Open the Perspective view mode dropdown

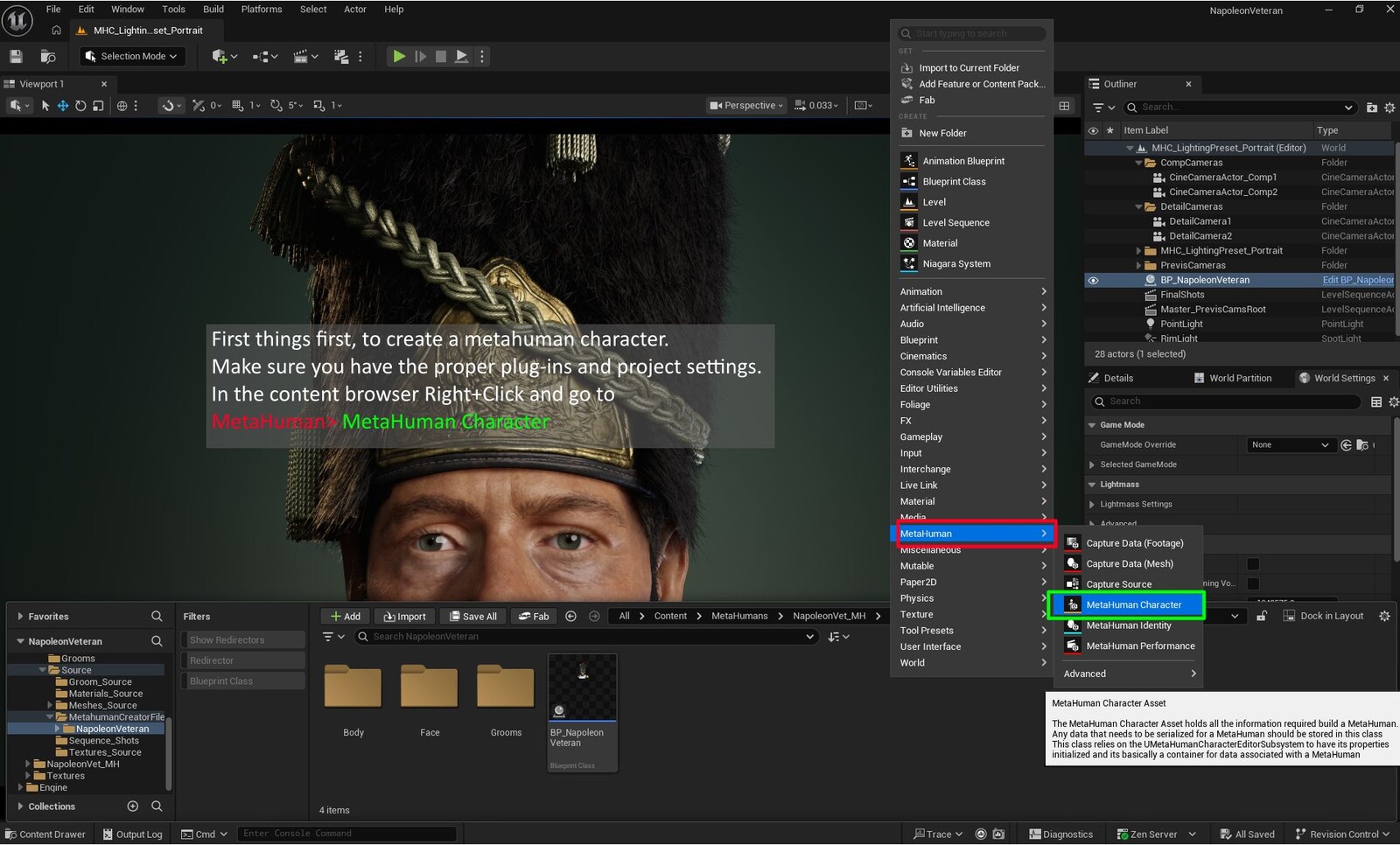click(746, 106)
